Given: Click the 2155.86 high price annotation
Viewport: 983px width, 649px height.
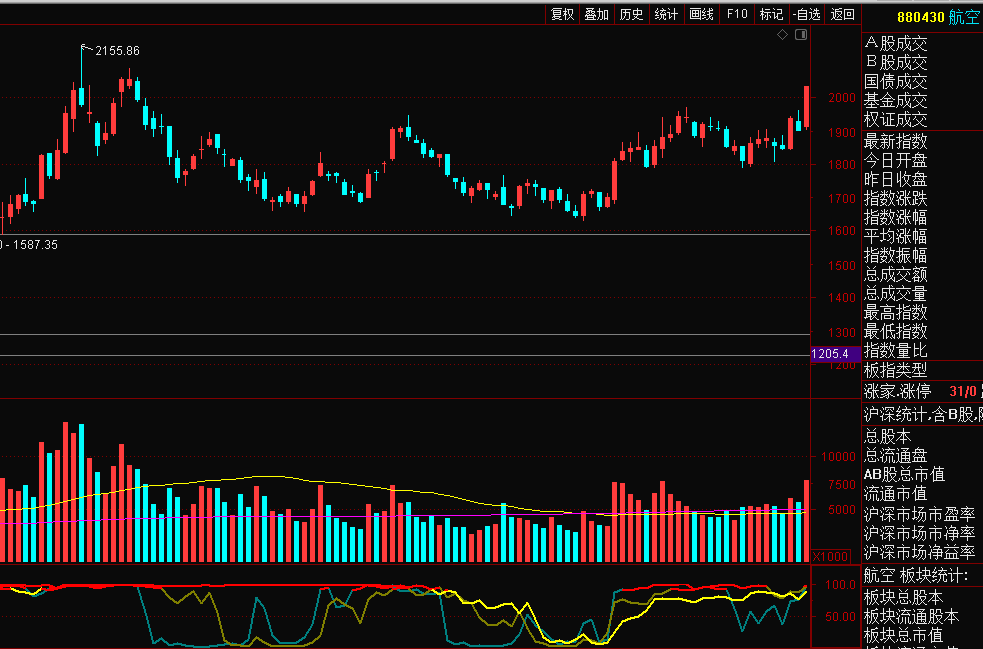Looking at the screenshot, I should point(117,51).
